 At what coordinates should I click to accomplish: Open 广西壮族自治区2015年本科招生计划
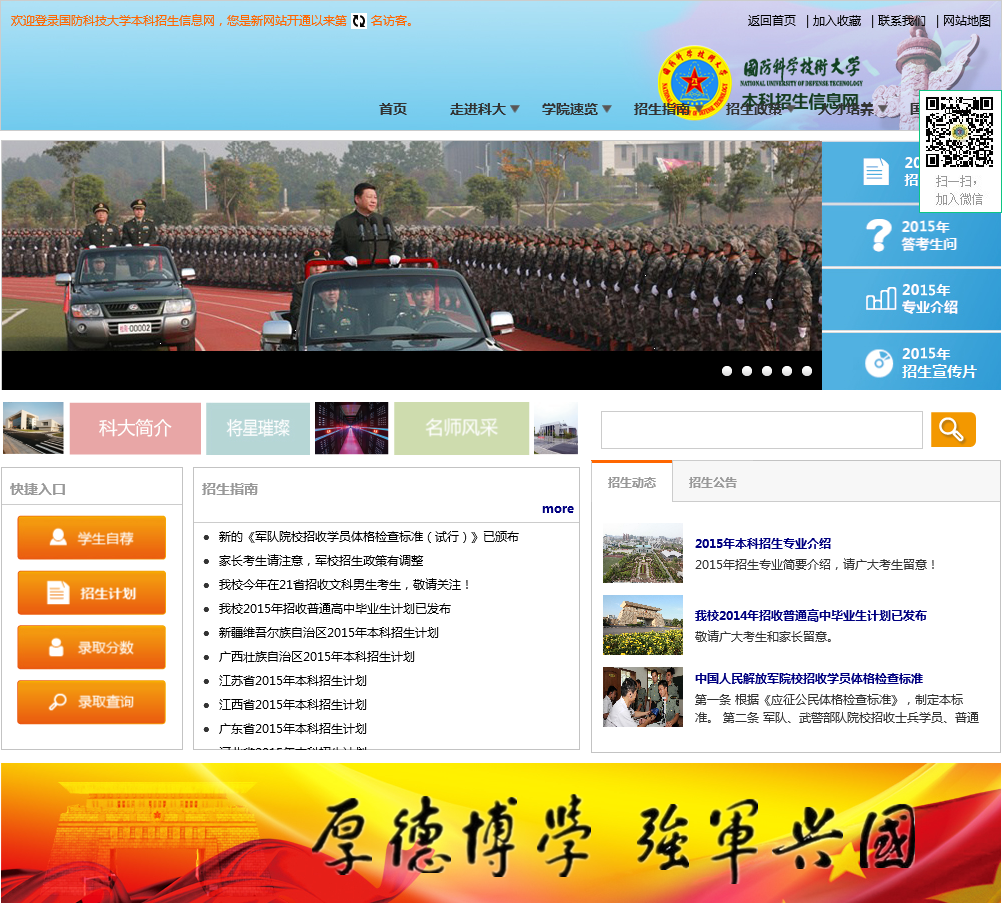(316, 657)
